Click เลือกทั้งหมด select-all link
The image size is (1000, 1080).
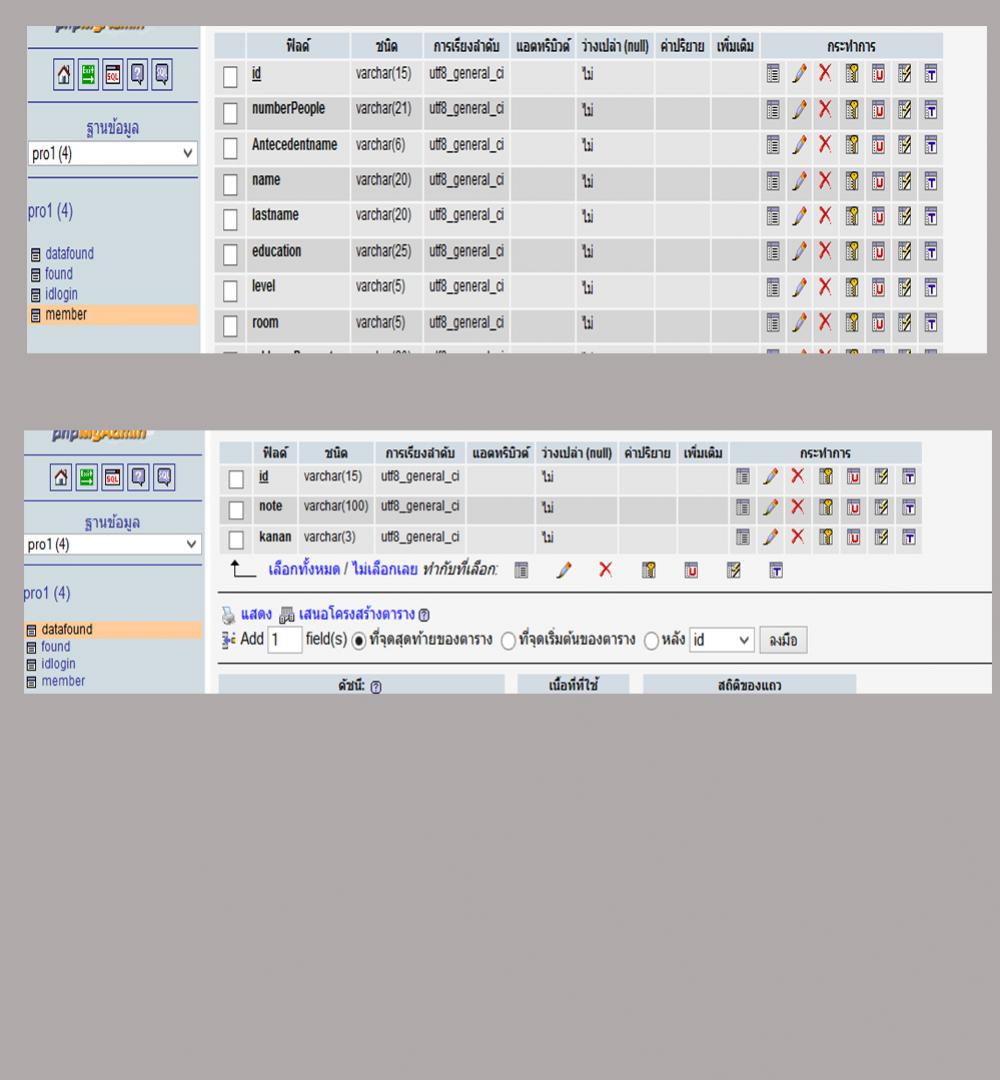304,570
